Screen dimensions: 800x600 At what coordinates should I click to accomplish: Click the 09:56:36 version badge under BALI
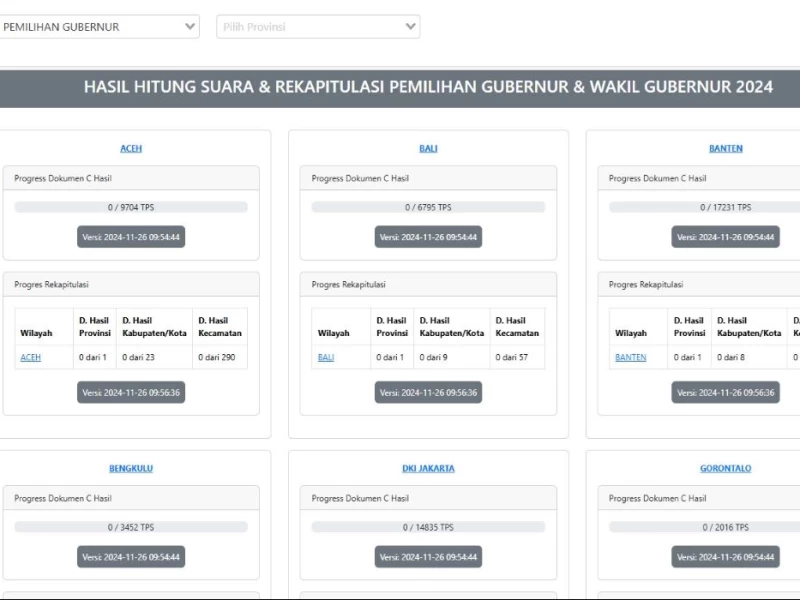click(428, 392)
